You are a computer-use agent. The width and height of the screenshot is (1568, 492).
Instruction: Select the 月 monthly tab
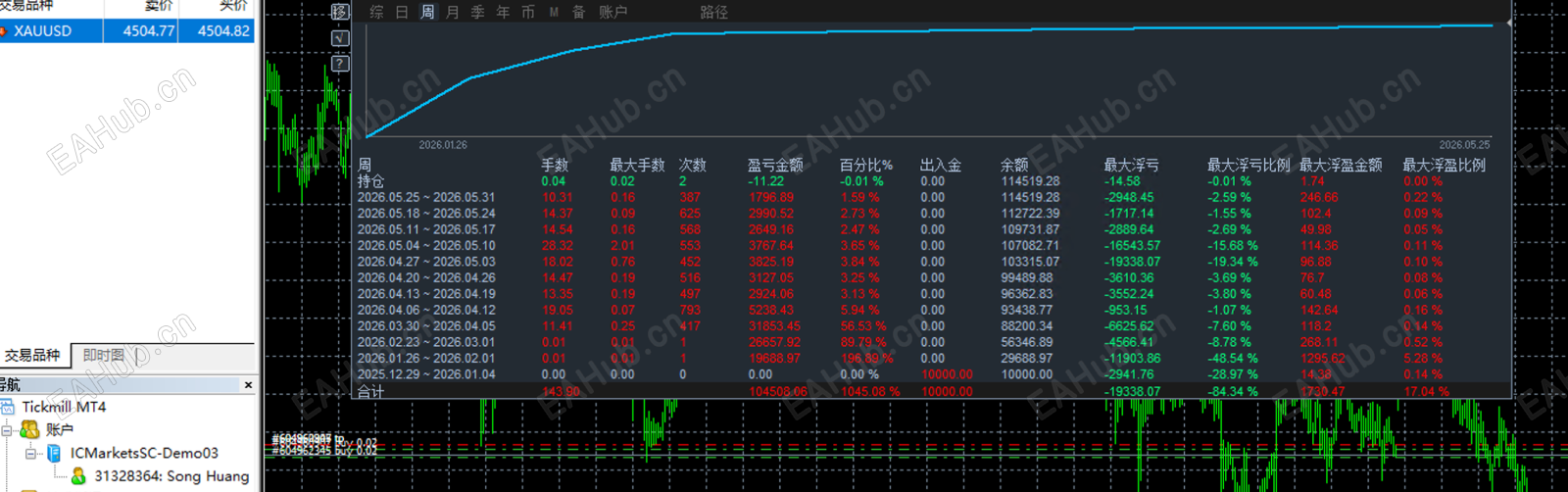452,12
